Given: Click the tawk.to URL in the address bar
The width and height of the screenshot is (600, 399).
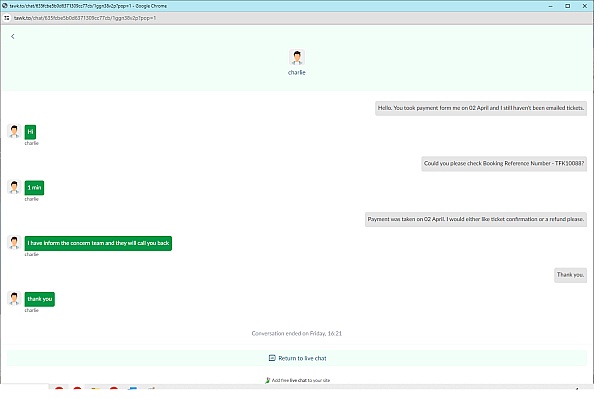Looking at the screenshot, I should coord(85,18).
